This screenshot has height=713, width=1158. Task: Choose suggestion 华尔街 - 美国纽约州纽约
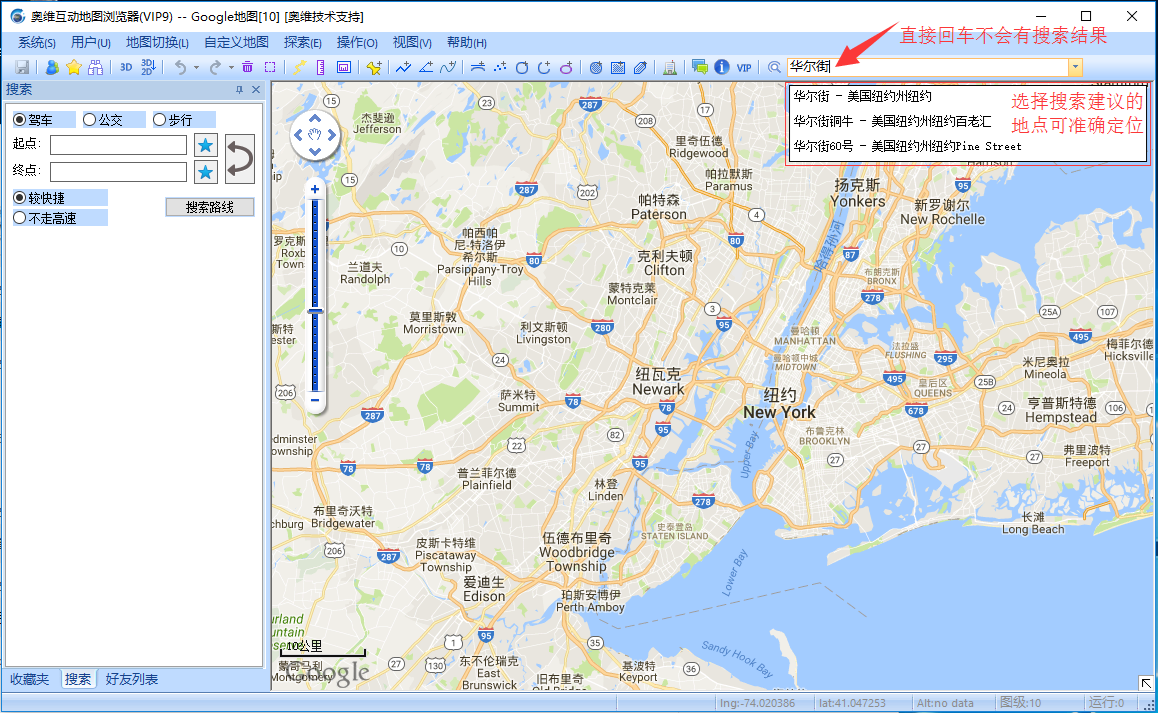[863, 96]
